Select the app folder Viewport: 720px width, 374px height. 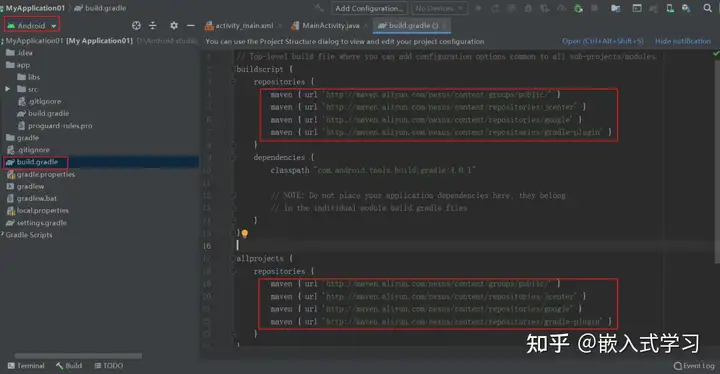pyautogui.click(x=18, y=65)
